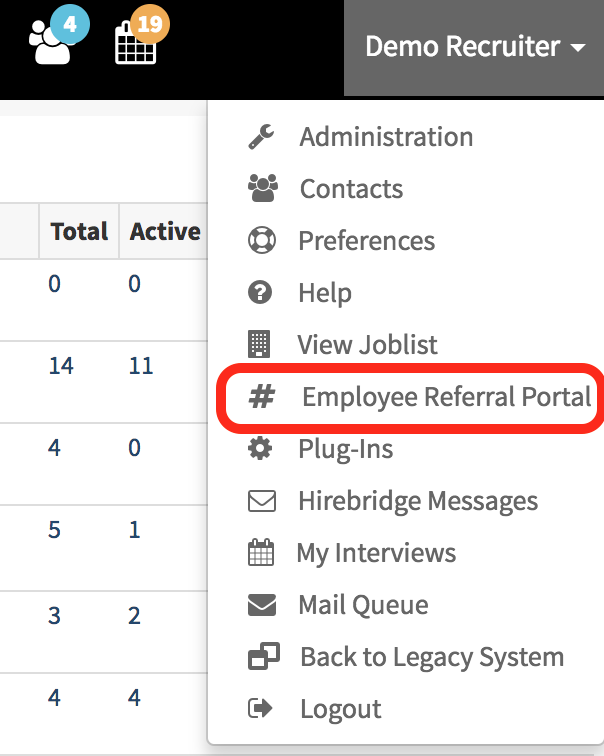Expand the Demo Recruiter dropdown menu
Screen dimensions: 604x756
tap(474, 47)
